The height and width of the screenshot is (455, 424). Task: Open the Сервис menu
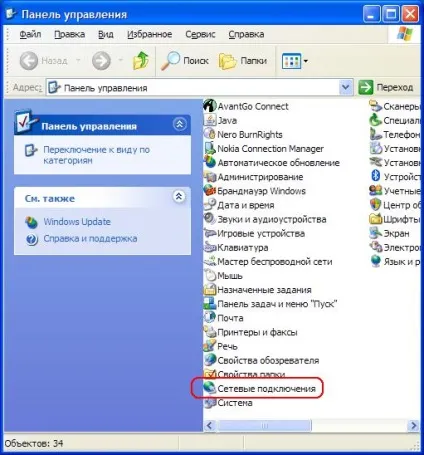point(200,34)
